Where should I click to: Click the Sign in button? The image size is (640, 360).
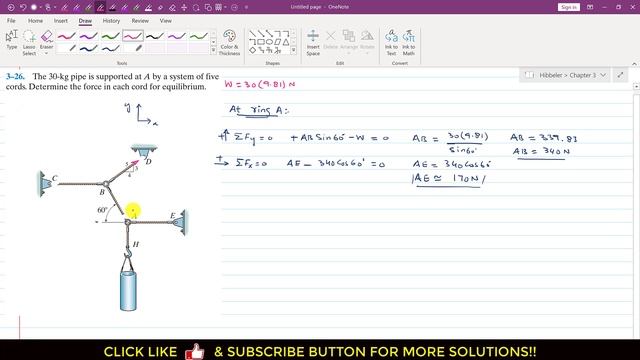pyautogui.click(x=569, y=7)
